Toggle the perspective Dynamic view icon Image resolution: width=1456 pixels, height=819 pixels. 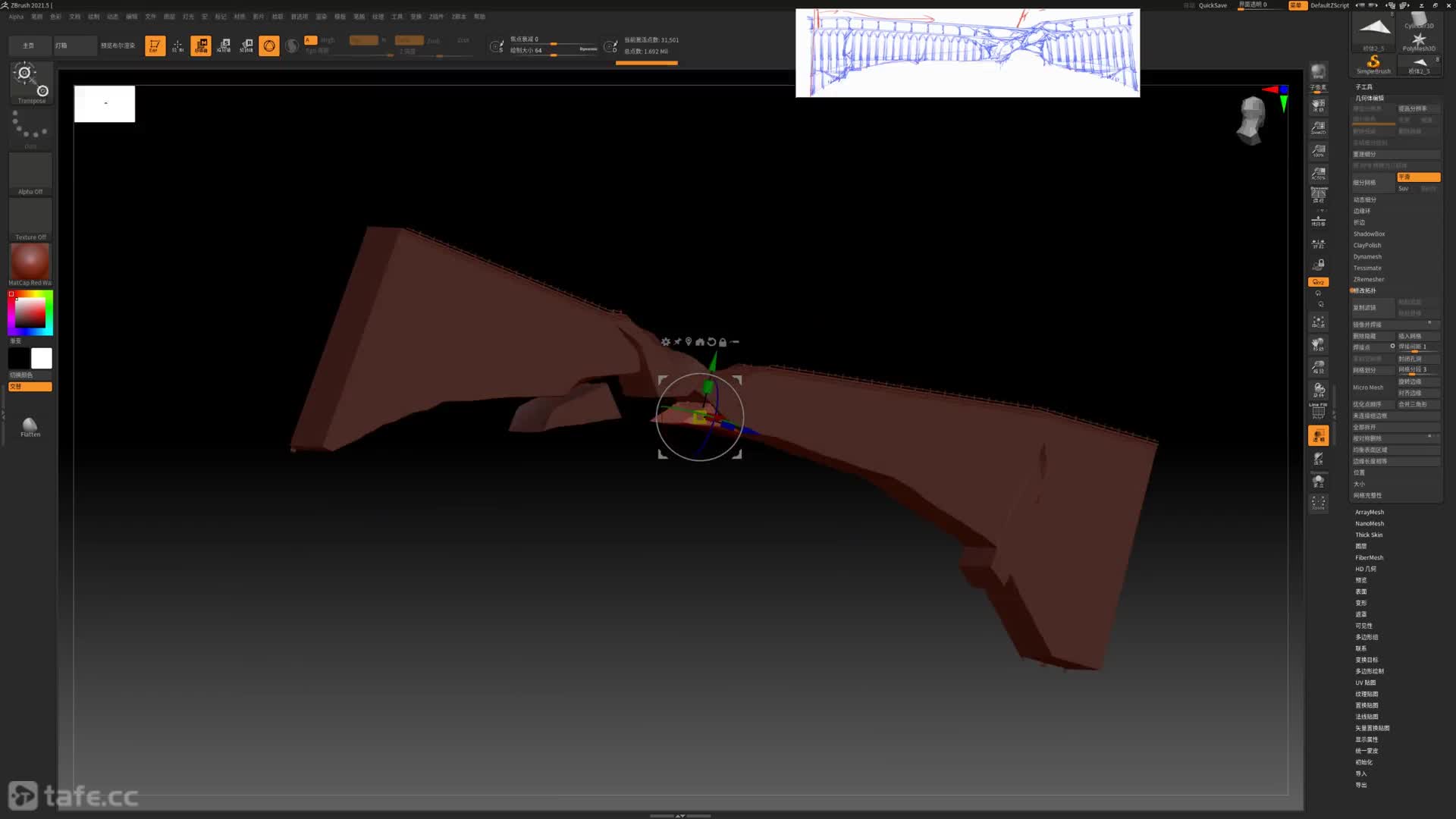point(1319,195)
